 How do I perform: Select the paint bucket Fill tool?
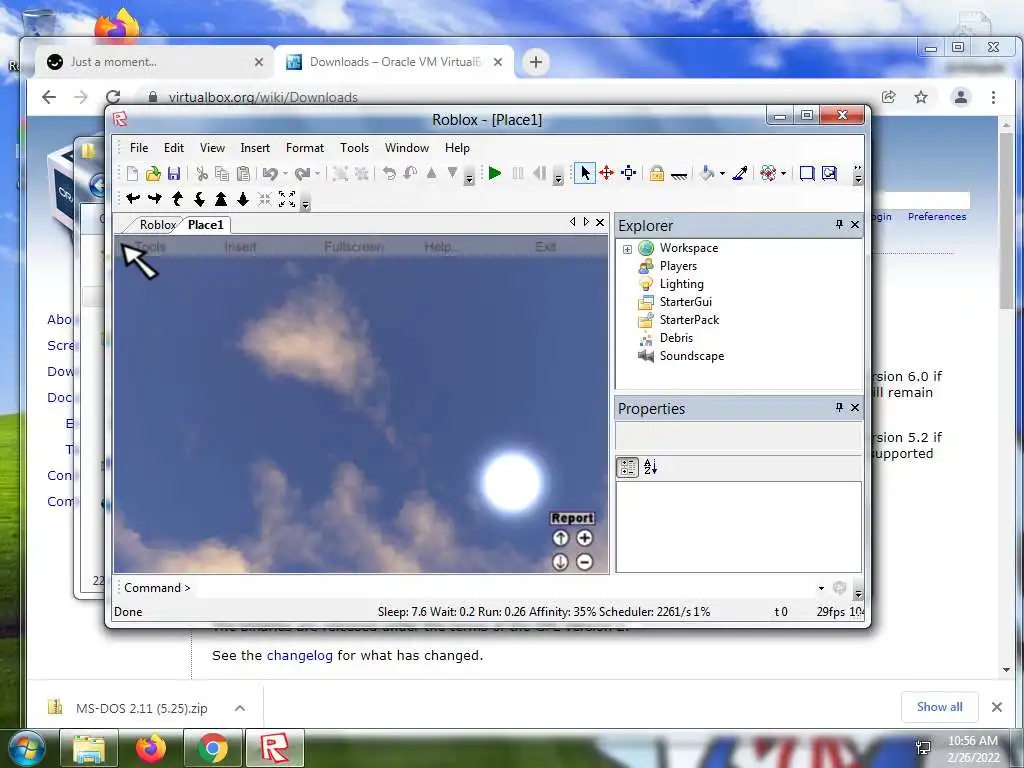point(707,173)
